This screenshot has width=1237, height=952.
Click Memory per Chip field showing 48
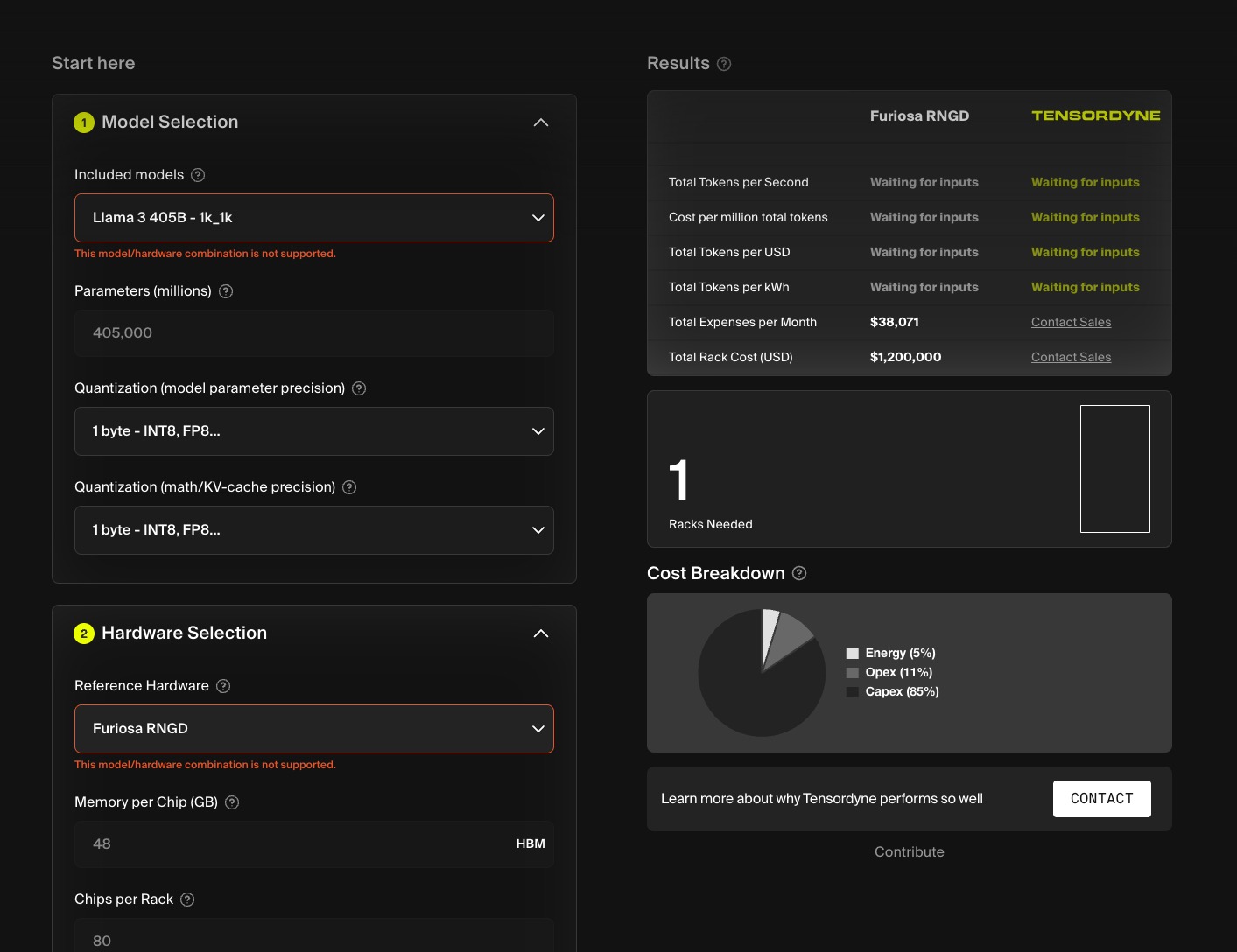click(314, 844)
